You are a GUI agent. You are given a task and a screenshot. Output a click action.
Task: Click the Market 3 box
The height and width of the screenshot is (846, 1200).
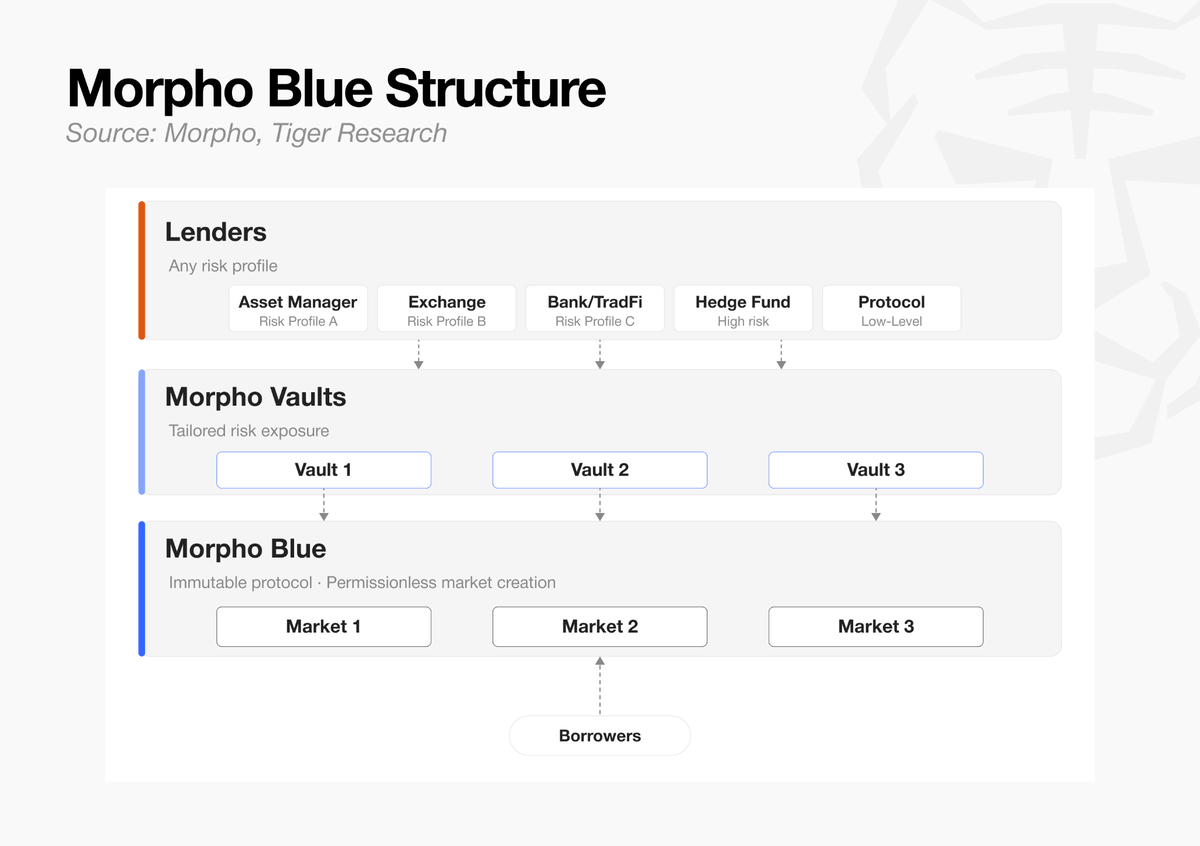[876, 627]
